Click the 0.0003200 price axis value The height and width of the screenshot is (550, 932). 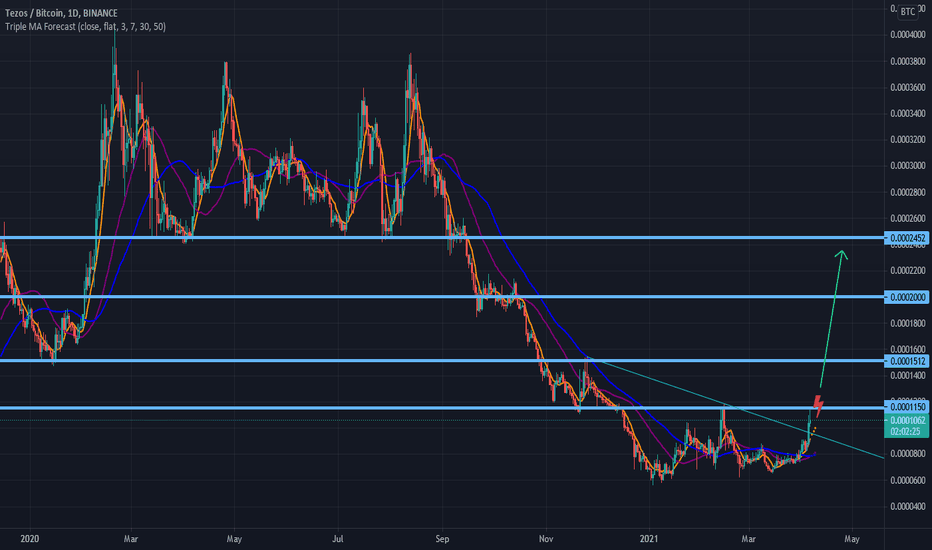(908, 140)
